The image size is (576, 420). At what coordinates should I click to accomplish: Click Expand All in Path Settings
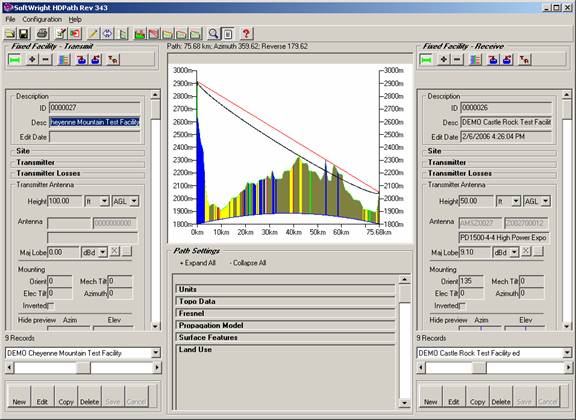(x=198, y=263)
